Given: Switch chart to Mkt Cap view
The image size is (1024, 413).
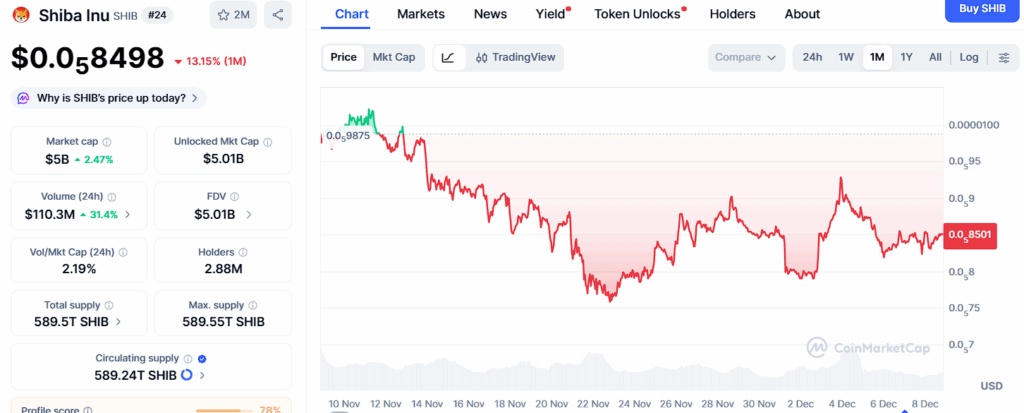Looking at the screenshot, I should tap(394, 57).
